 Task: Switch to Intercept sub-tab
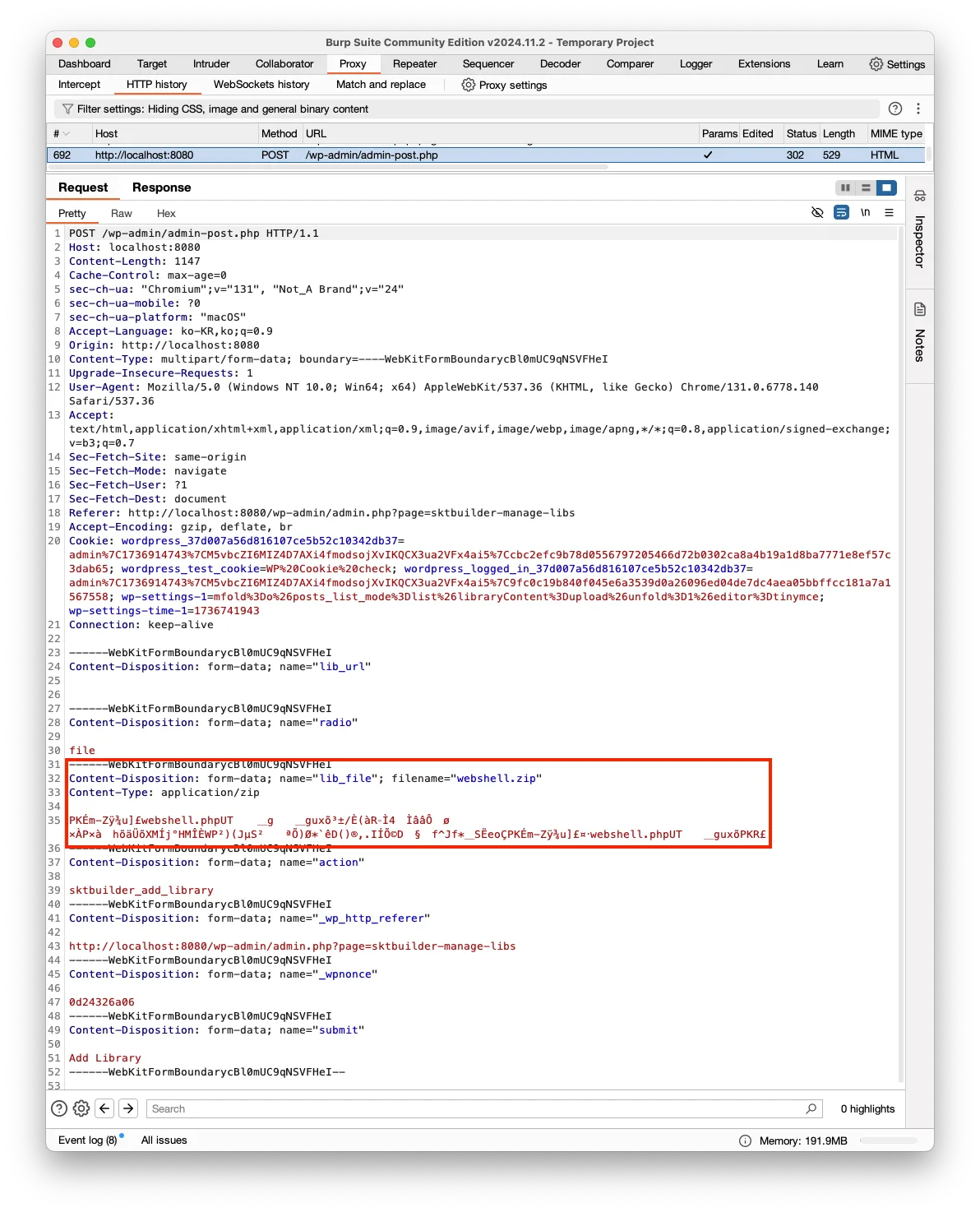click(80, 85)
